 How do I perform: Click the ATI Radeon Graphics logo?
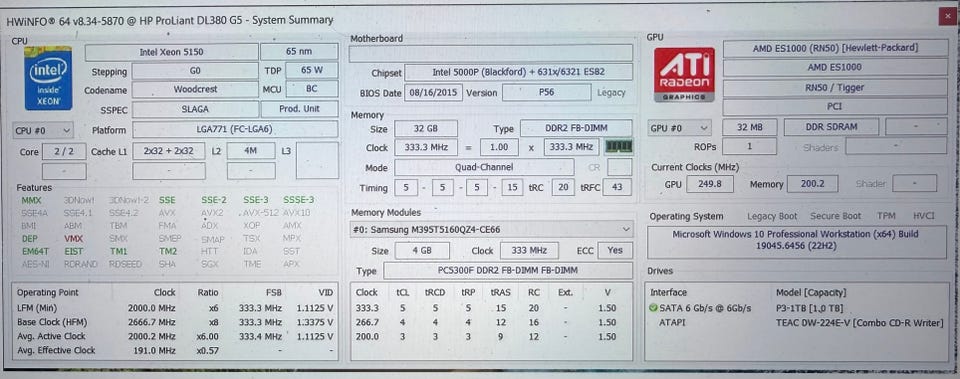(684, 74)
